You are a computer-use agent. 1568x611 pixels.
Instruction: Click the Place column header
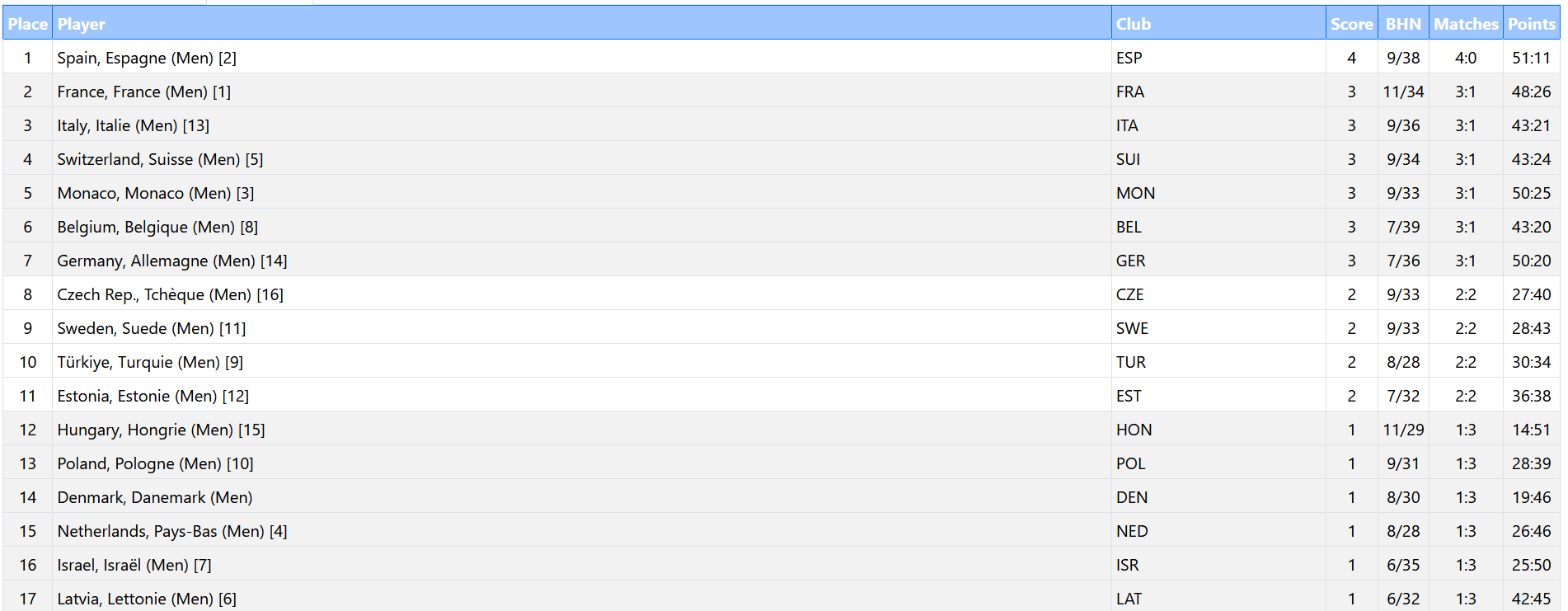click(x=27, y=24)
